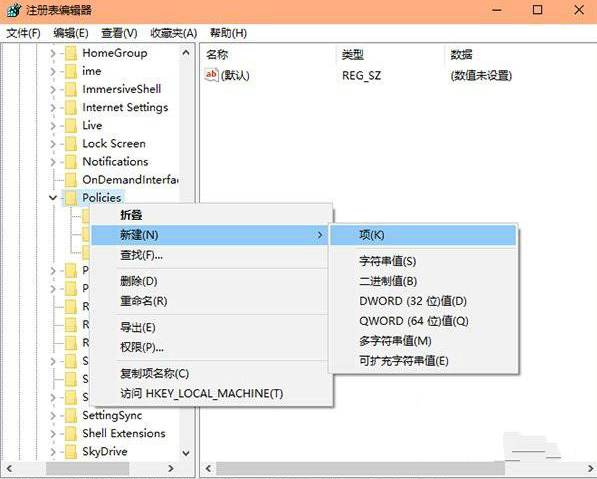Expand the Lock Screen key

pos(53,144)
